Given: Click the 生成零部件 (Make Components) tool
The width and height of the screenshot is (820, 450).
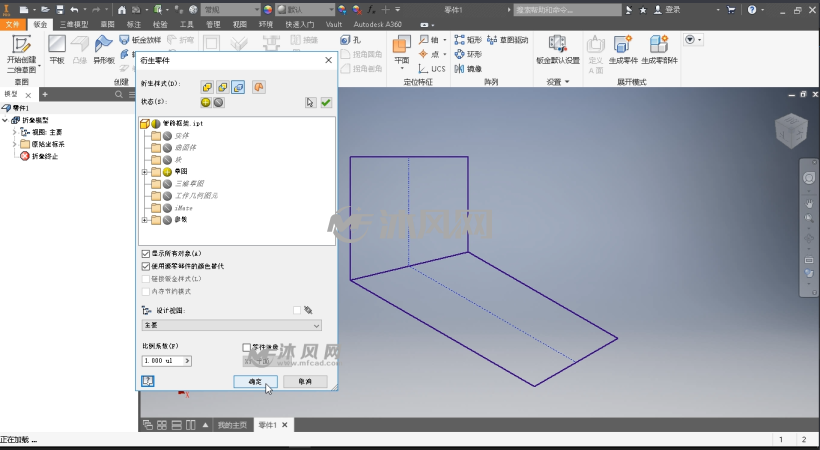Looking at the screenshot, I should point(659,50).
